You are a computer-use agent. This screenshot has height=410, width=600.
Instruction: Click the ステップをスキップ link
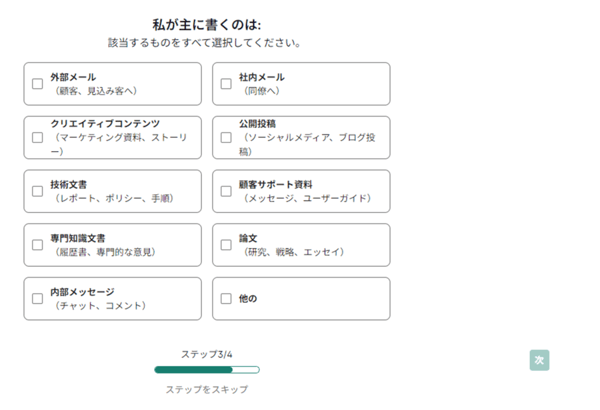tap(207, 389)
